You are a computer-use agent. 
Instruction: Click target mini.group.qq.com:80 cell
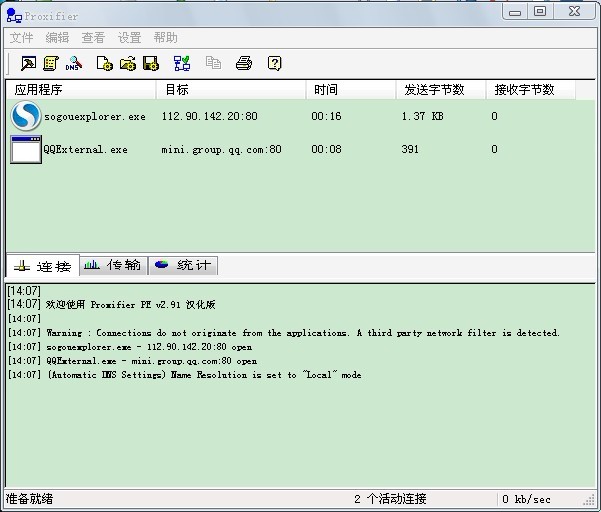pyautogui.click(x=222, y=149)
